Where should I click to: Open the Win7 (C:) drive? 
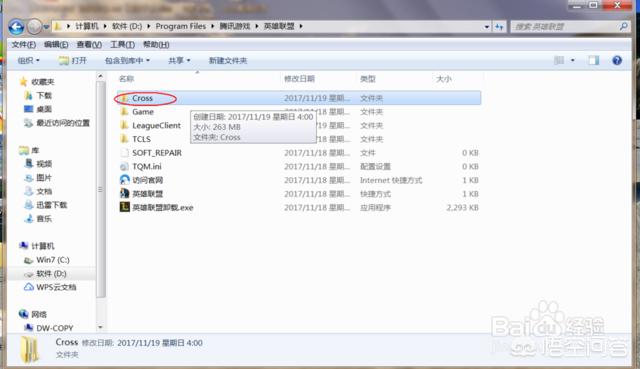(53, 260)
